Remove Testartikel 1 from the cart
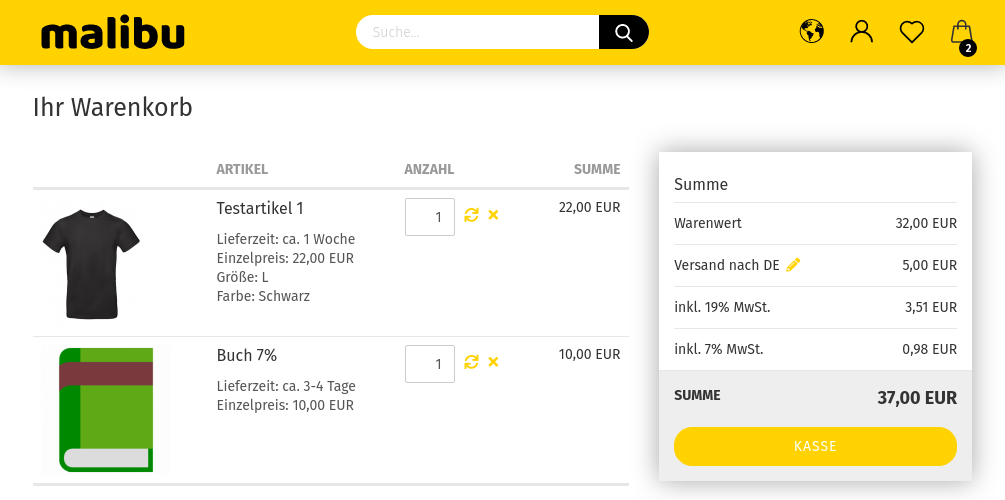Image resolution: width=1005 pixels, height=500 pixels. [x=493, y=215]
